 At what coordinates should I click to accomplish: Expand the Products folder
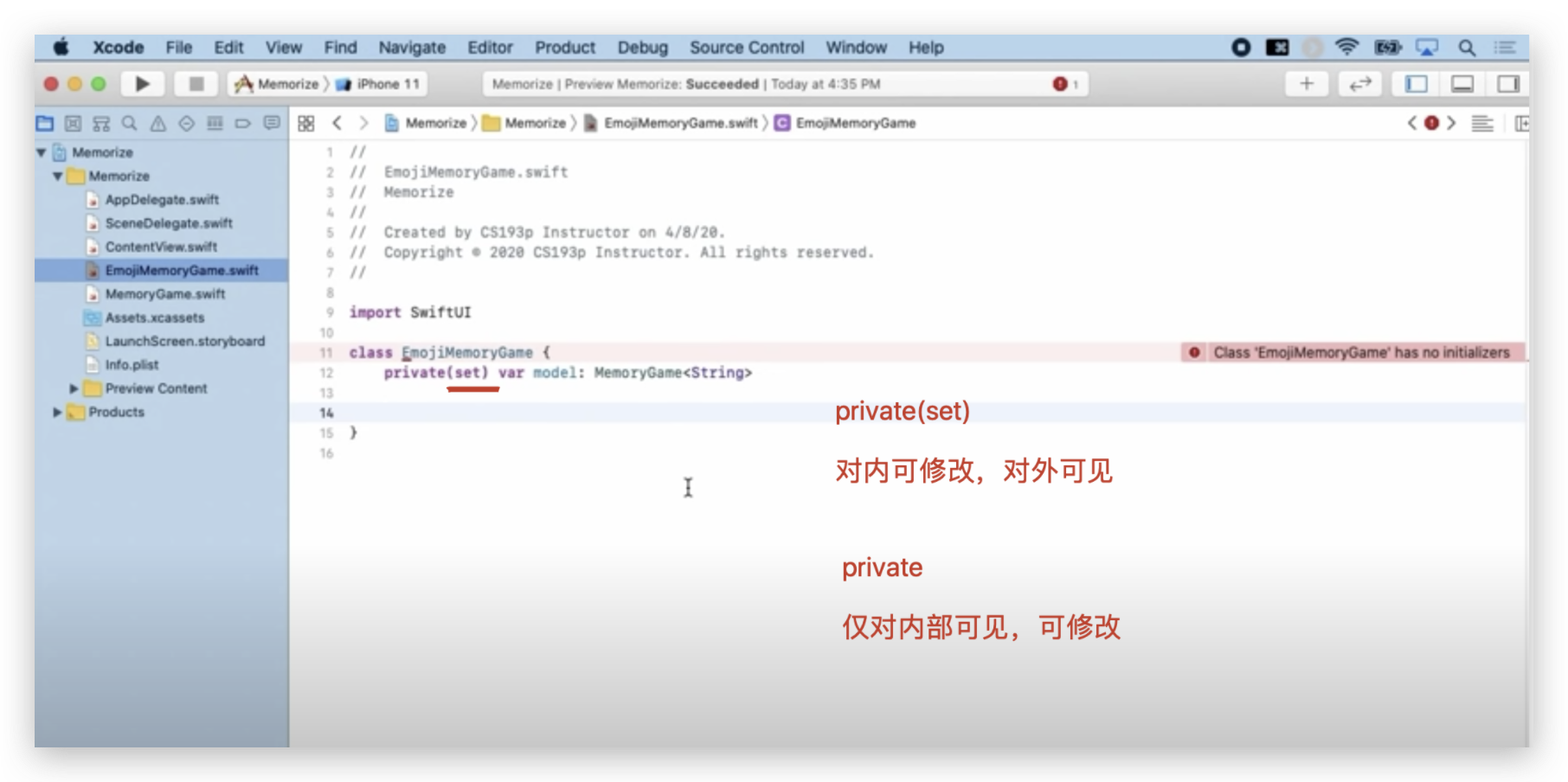pyautogui.click(x=57, y=413)
